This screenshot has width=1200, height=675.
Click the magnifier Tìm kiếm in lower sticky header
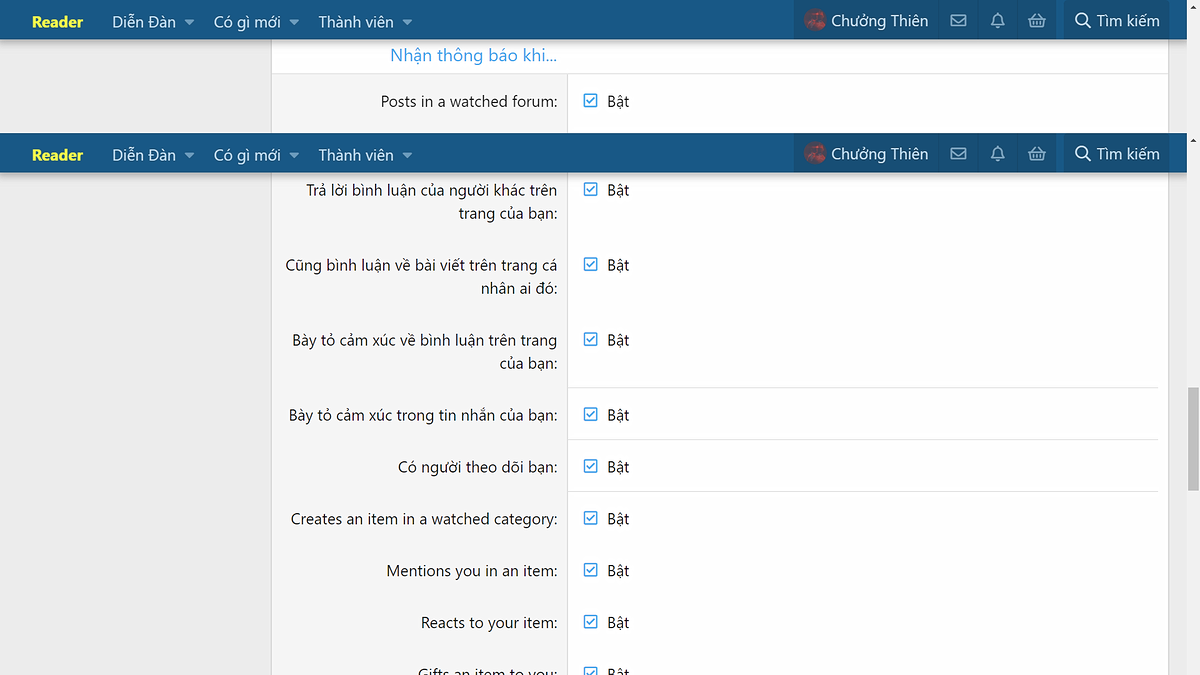click(1116, 154)
